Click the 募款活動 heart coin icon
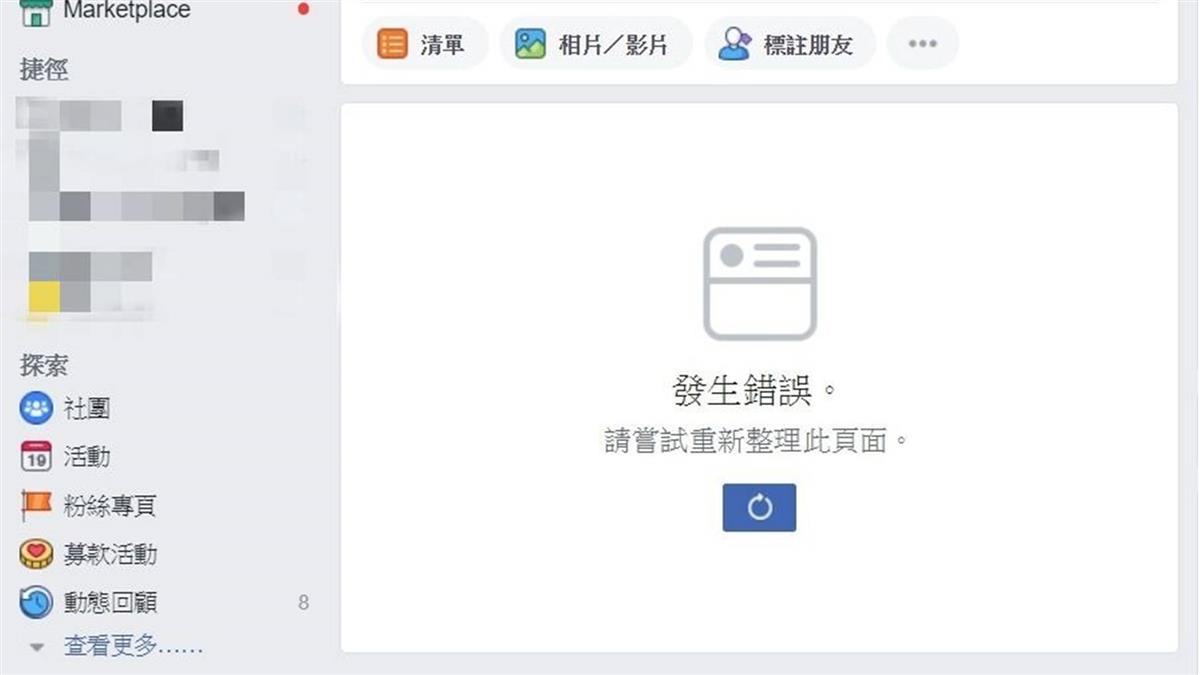The image size is (1200, 675). 36,554
